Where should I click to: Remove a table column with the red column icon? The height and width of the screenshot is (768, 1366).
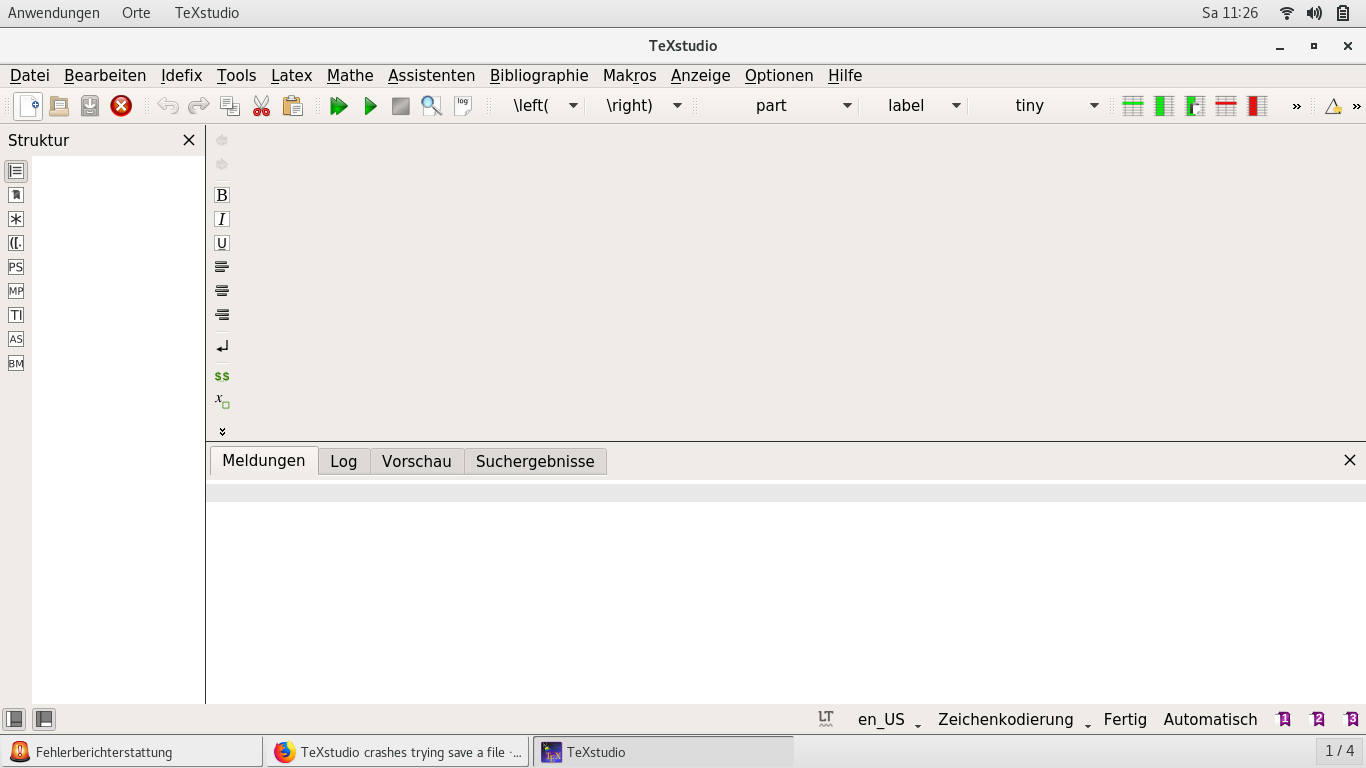point(1257,105)
